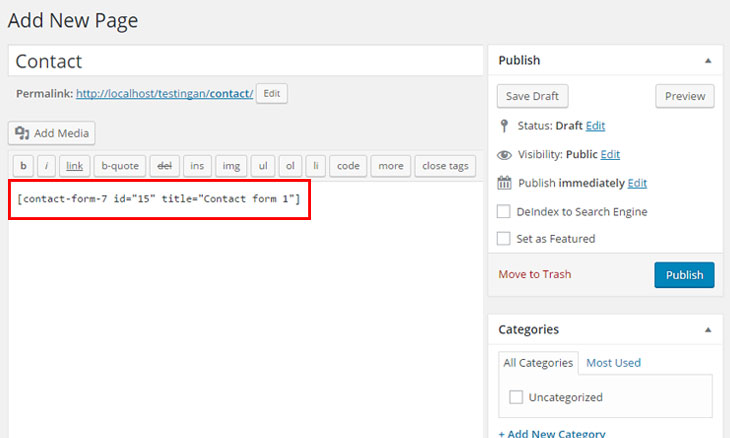Check the Set as Featured checkbox
Screen dimensions: 730x438
tap(503, 238)
